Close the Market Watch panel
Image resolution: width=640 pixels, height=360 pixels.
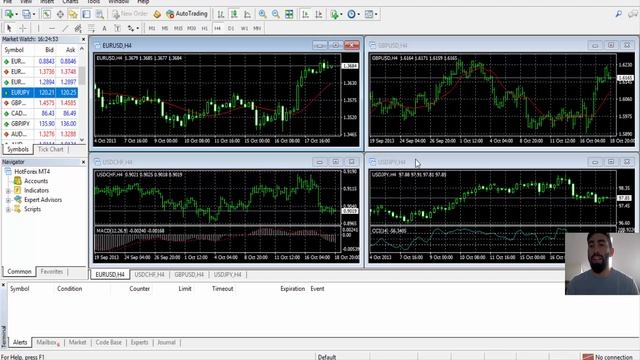point(83,40)
